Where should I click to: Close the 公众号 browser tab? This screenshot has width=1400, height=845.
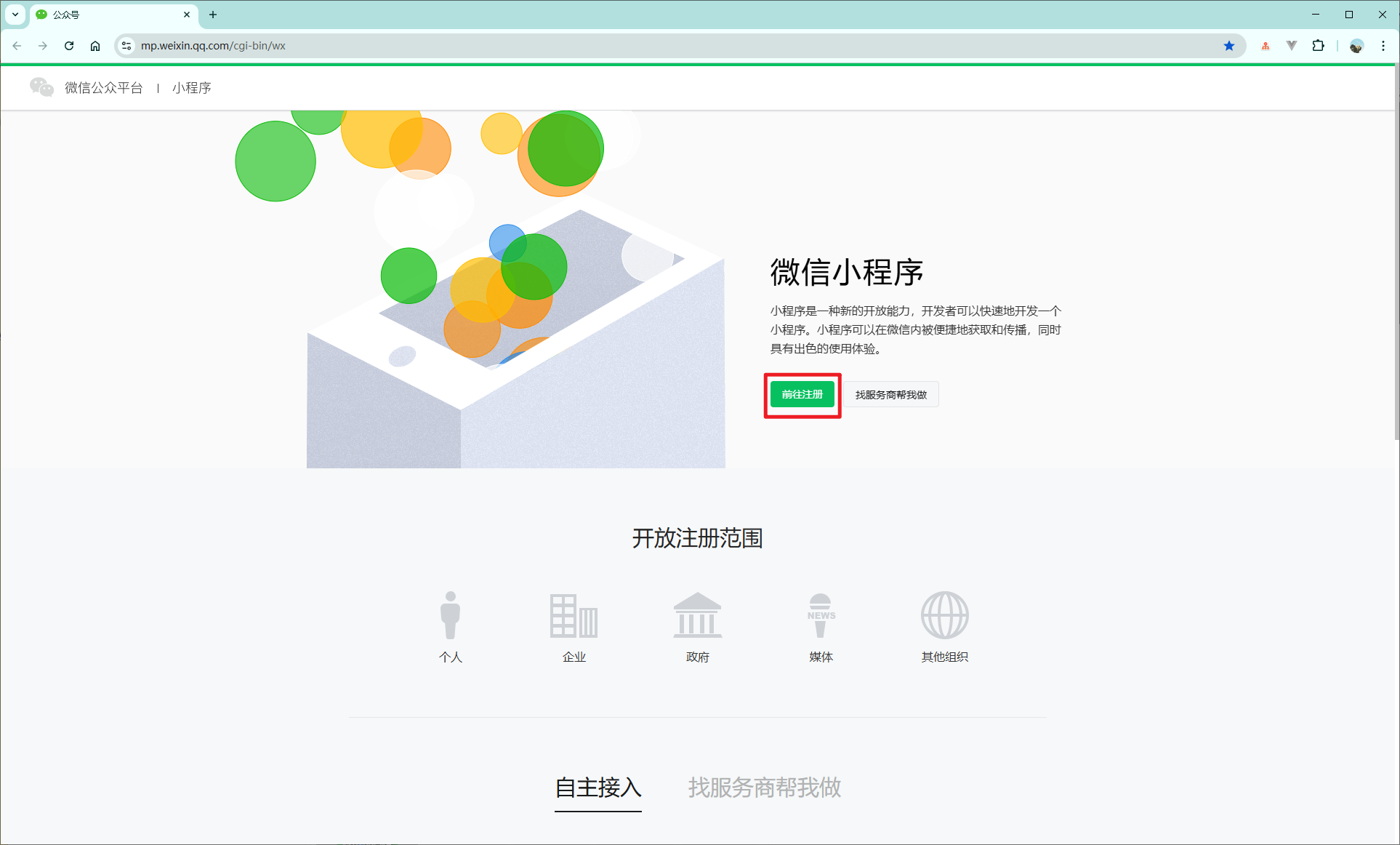pos(187,15)
